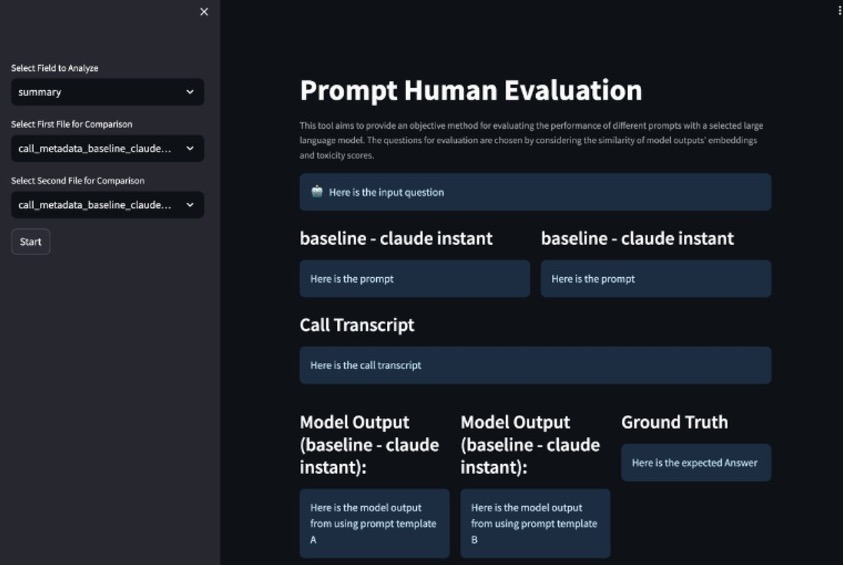Expand the Select First File for Comparison dropdown
Screen dimensions: 844x566
pyautogui.click(x=107, y=148)
